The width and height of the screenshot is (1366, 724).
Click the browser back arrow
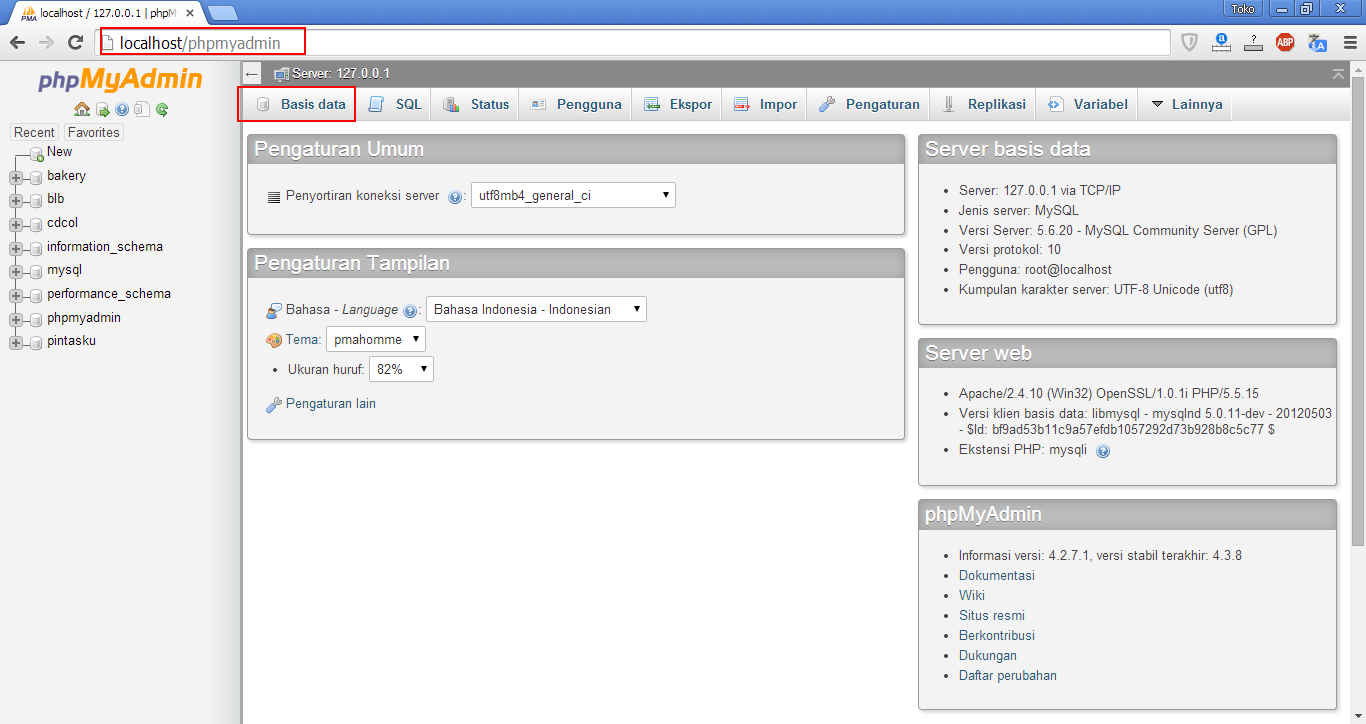point(17,42)
